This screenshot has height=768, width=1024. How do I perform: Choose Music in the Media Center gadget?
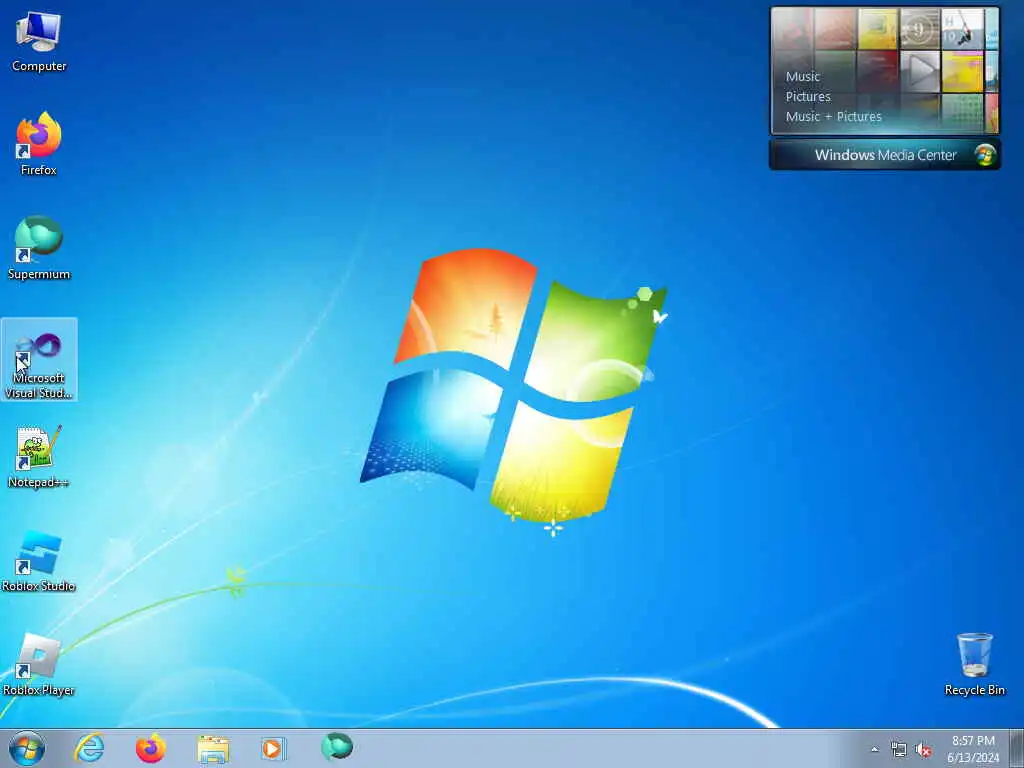tap(803, 76)
